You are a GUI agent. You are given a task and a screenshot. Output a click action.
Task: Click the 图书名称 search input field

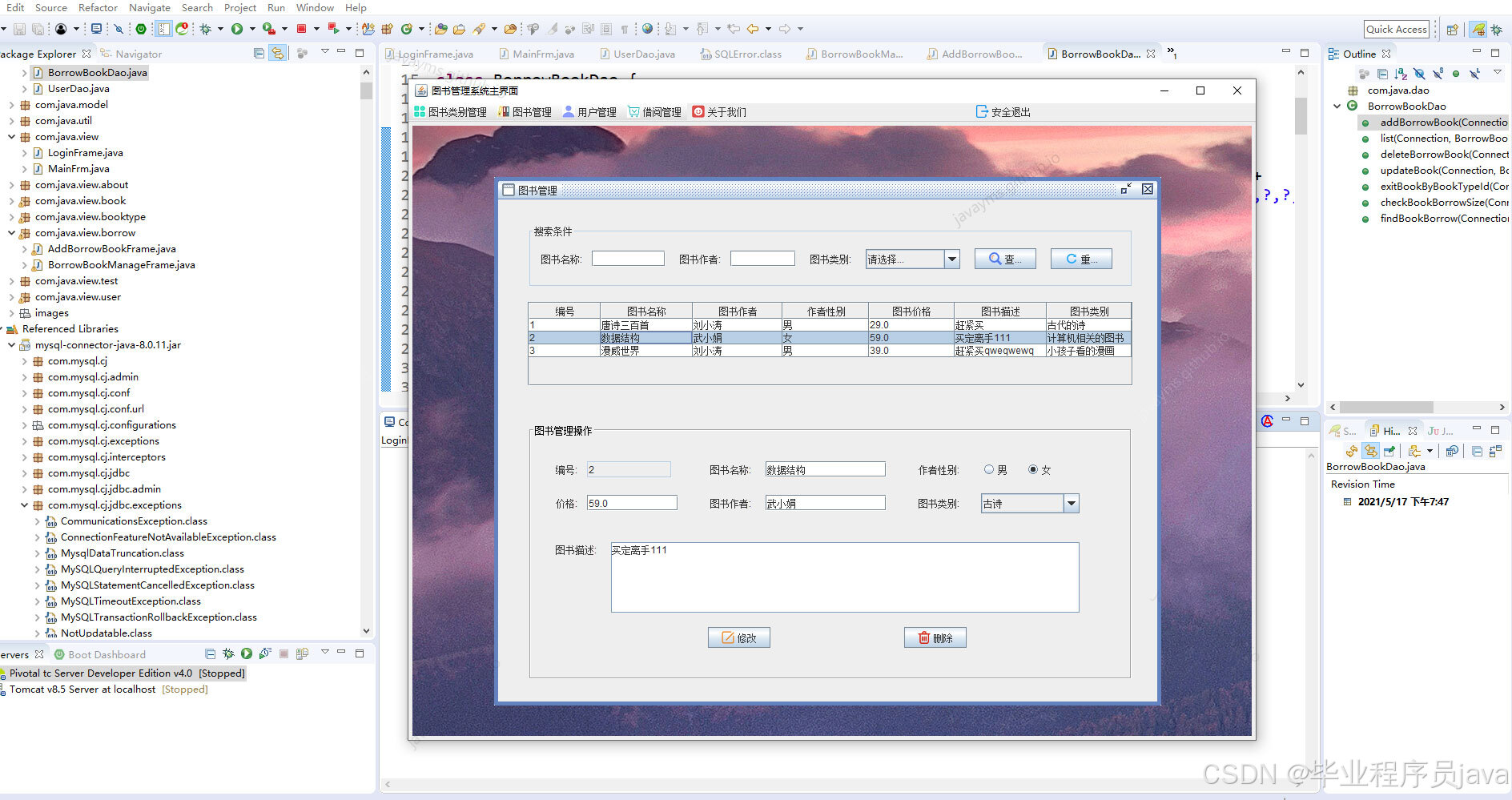coord(628,259)
